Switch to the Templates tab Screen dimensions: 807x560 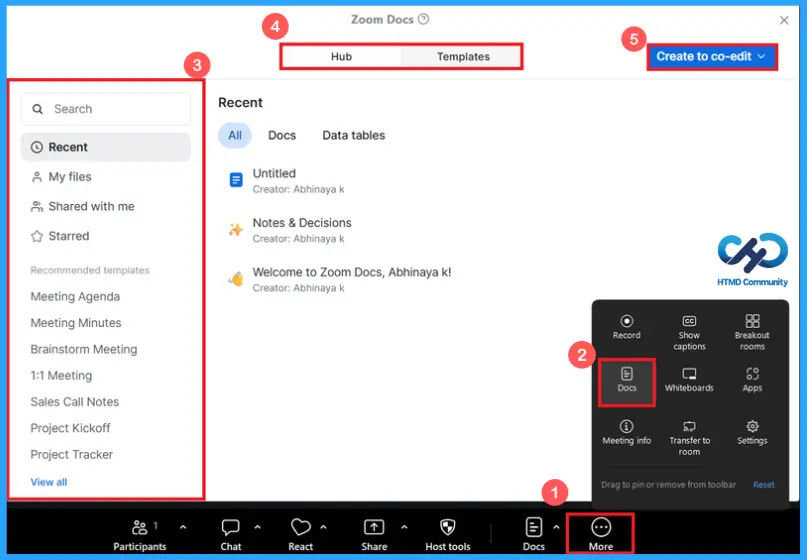pos(463,57)
